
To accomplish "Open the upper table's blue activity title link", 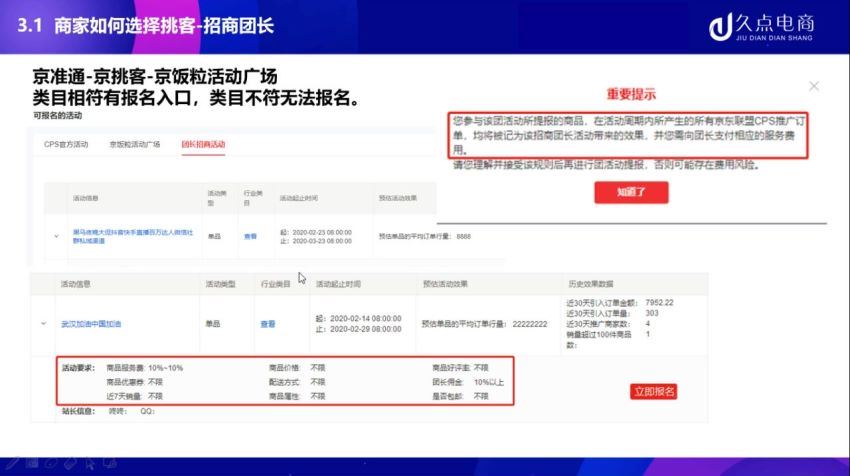I will tap(133, 236).
